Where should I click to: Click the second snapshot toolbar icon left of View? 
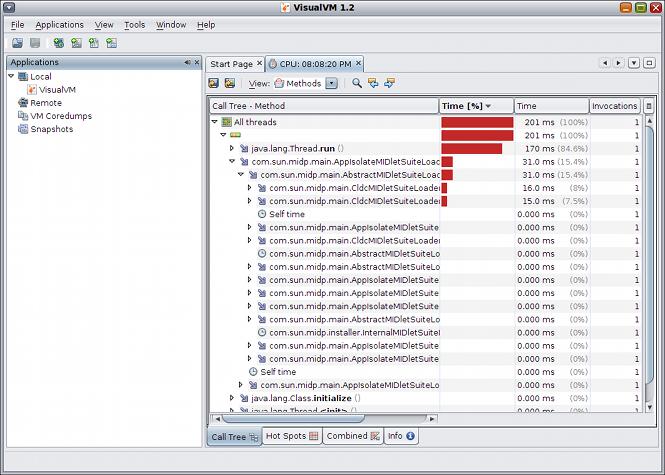tap(230, 83)
